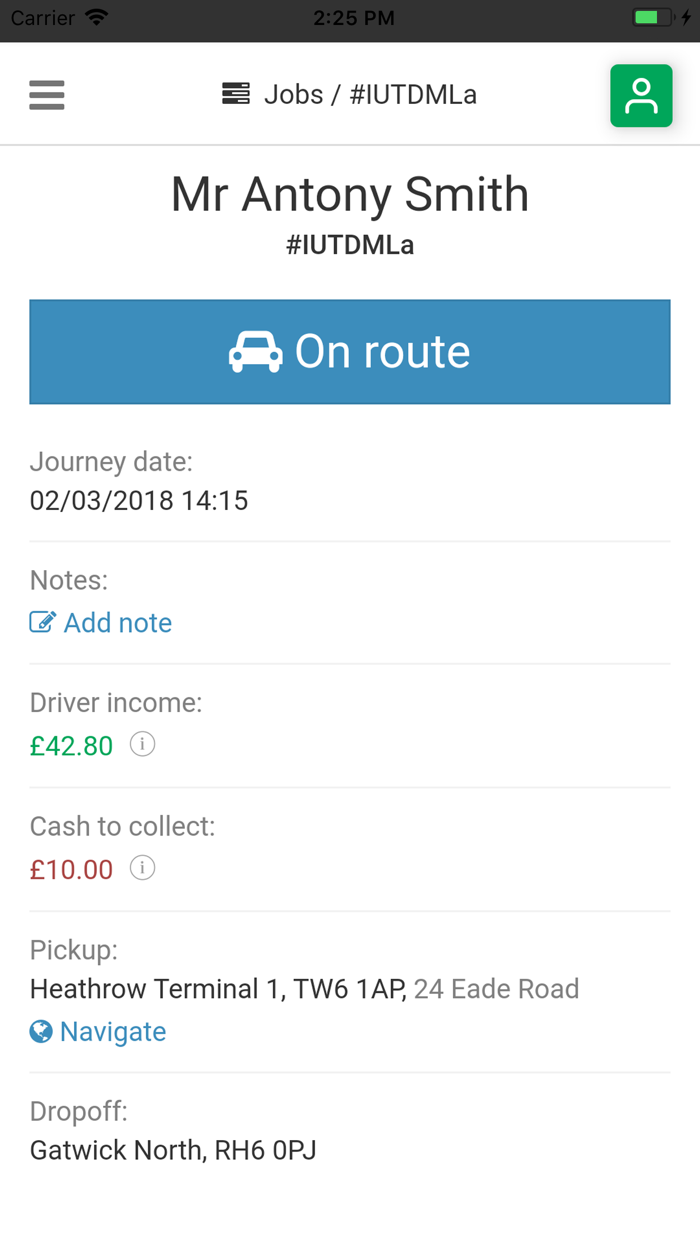
Task: Select the Jobs breadcrumb in the header
Action: point(293,95)
